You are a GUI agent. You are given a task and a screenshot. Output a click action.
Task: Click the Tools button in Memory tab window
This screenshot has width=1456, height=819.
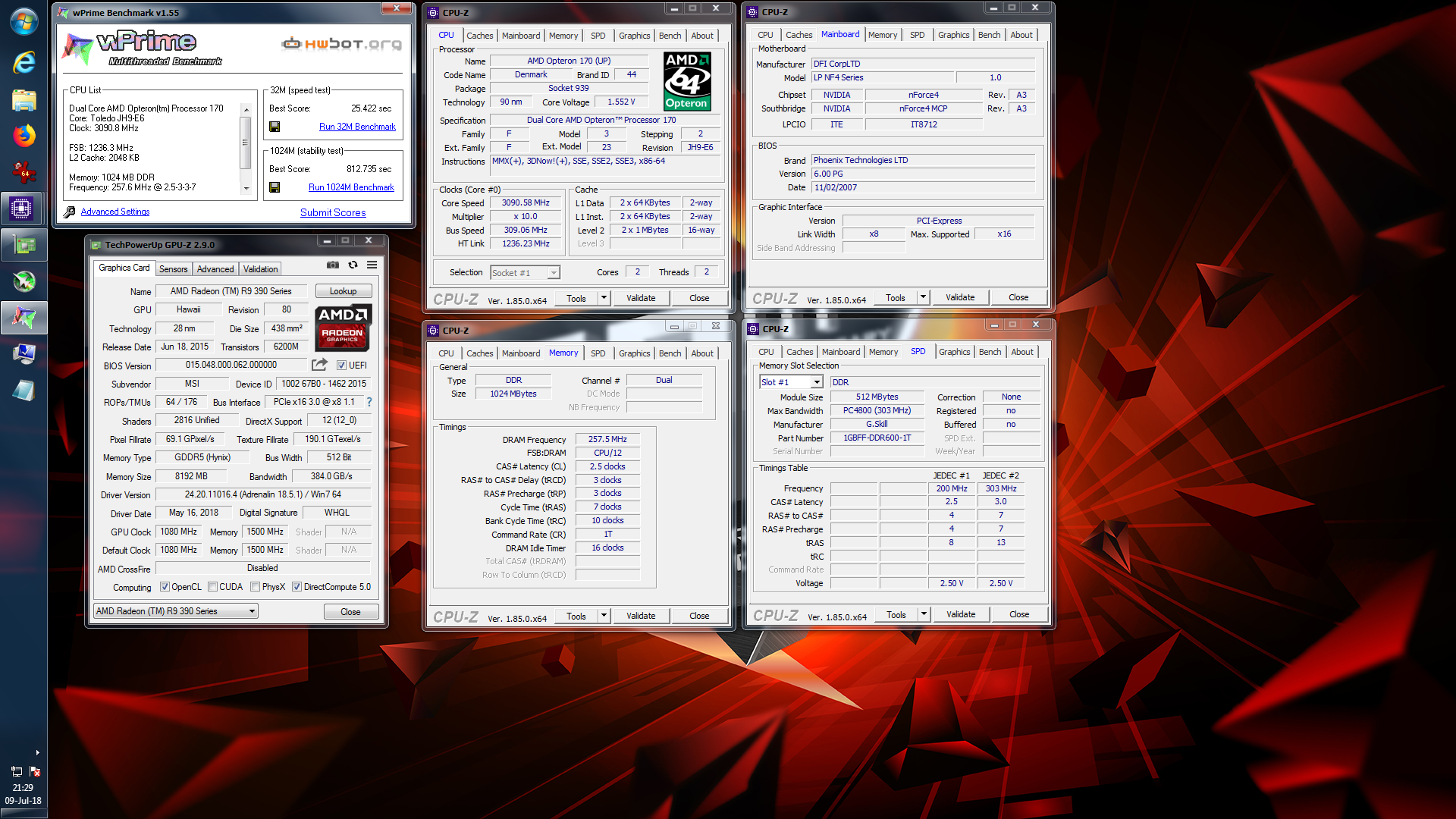pyautogui.click(x=576, y=616)
